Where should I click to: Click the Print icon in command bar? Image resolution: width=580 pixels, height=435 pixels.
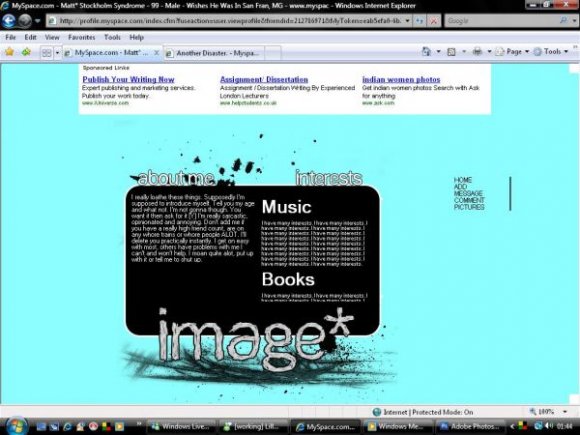click(x=478, y=52)
